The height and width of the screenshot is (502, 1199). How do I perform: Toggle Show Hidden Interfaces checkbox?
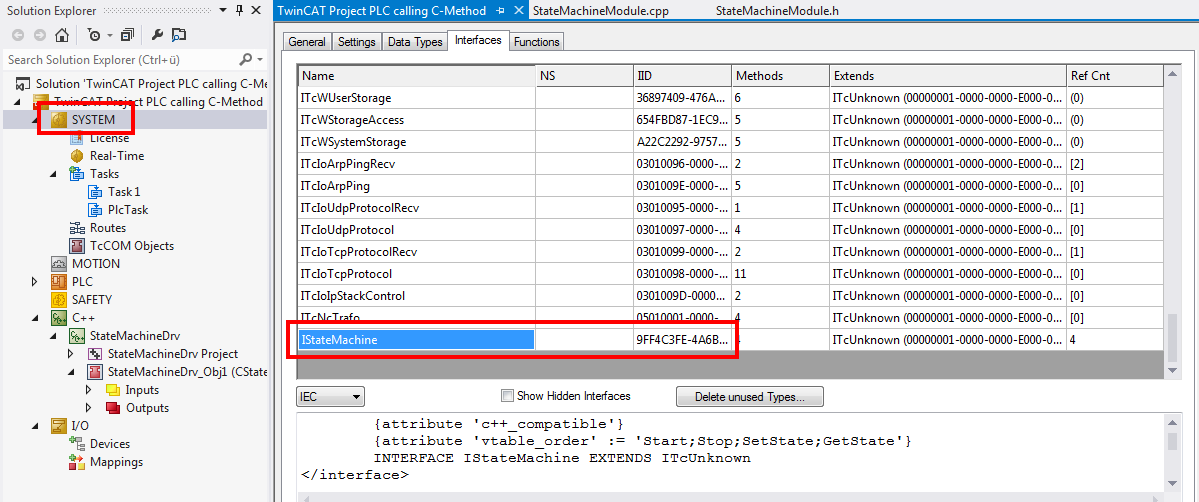(506, 396)
